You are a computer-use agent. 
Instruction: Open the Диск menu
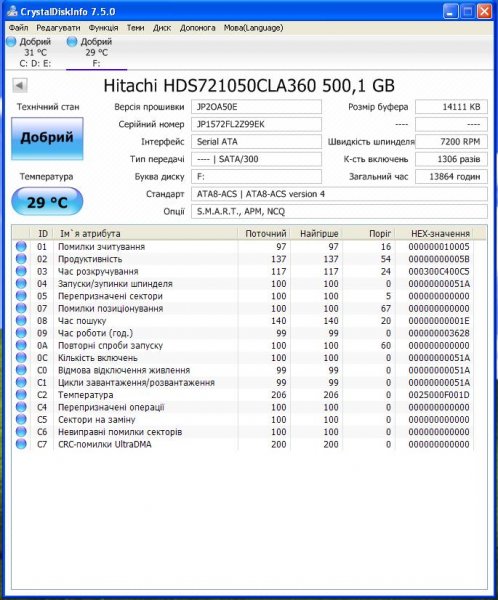[162, 28]
